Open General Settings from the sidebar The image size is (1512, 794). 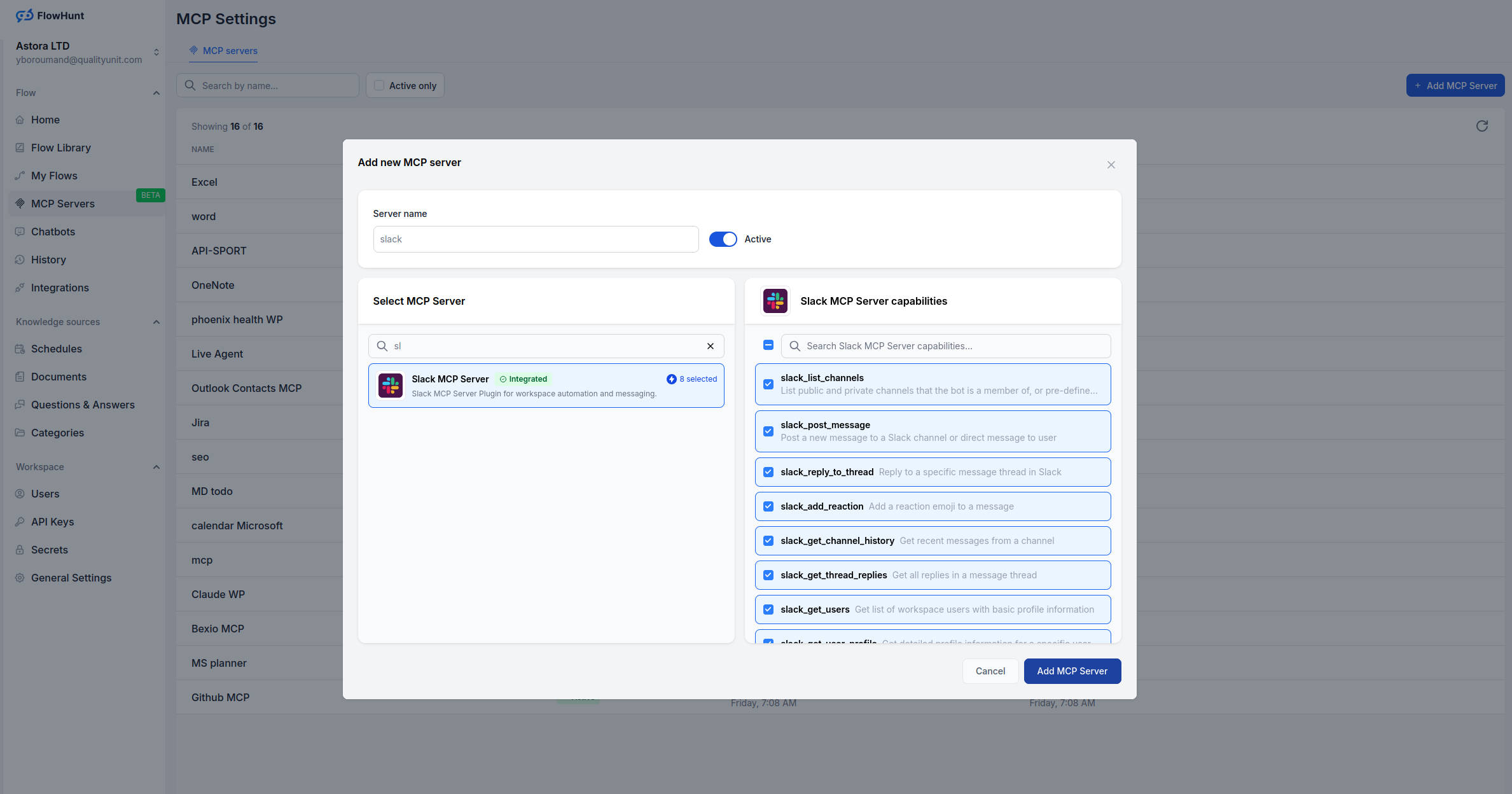[71, 577]
